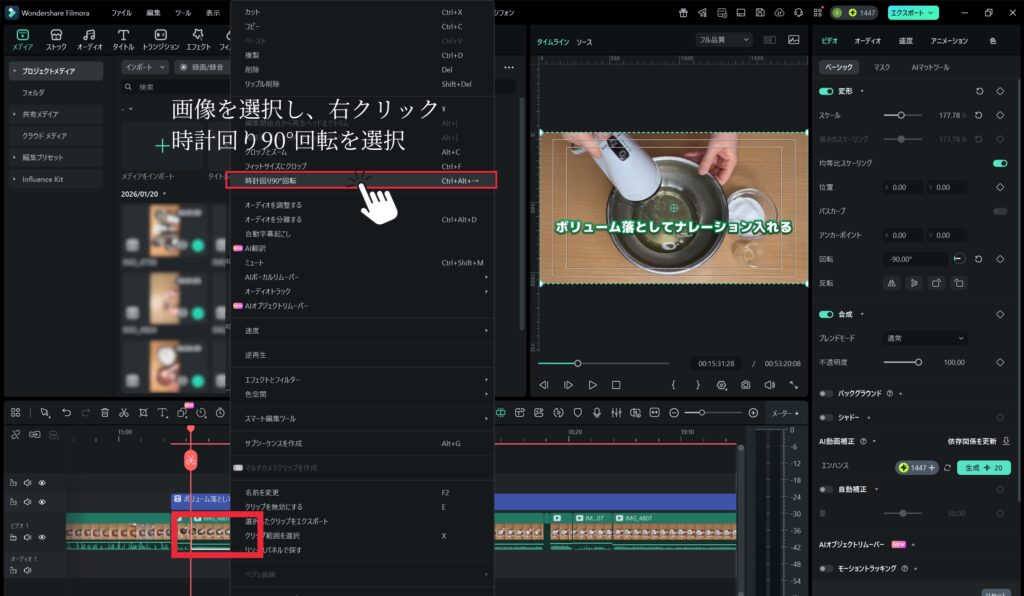Click the エクスポート export button
This screenshot has height=596, width=1024.
pyautogui.click(x=913, y=13)
